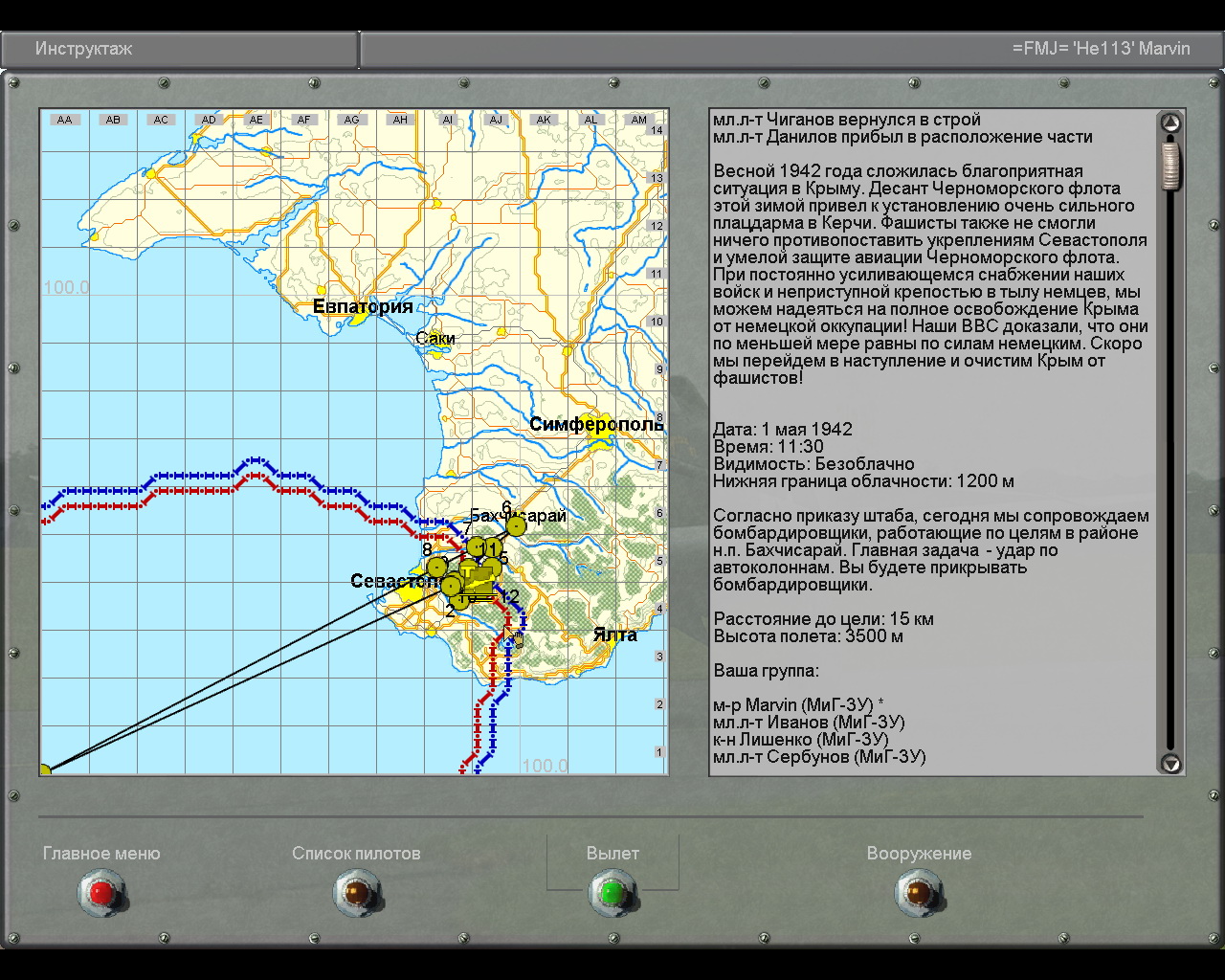Click the Севастополь city label
1225x980 pixels.
tap(395, 581)
